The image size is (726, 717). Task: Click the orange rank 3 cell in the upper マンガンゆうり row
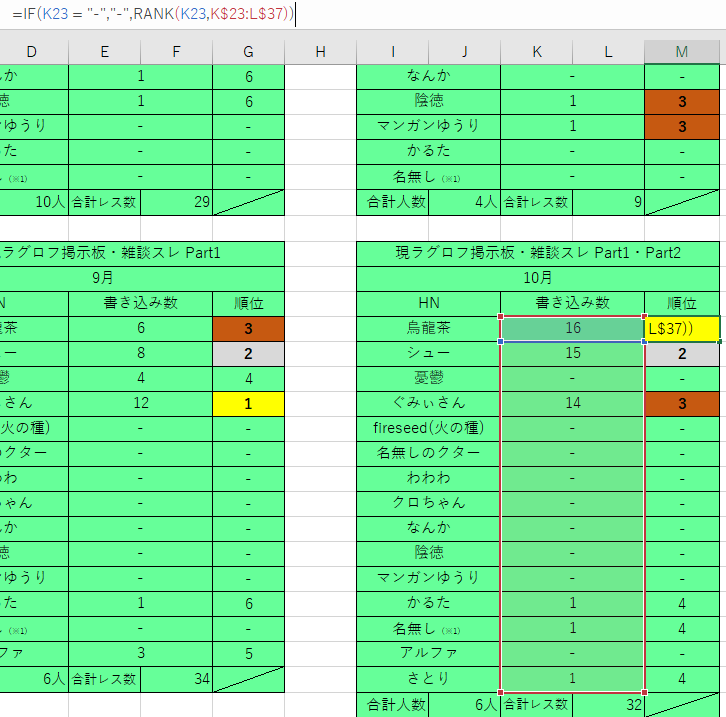682,127
